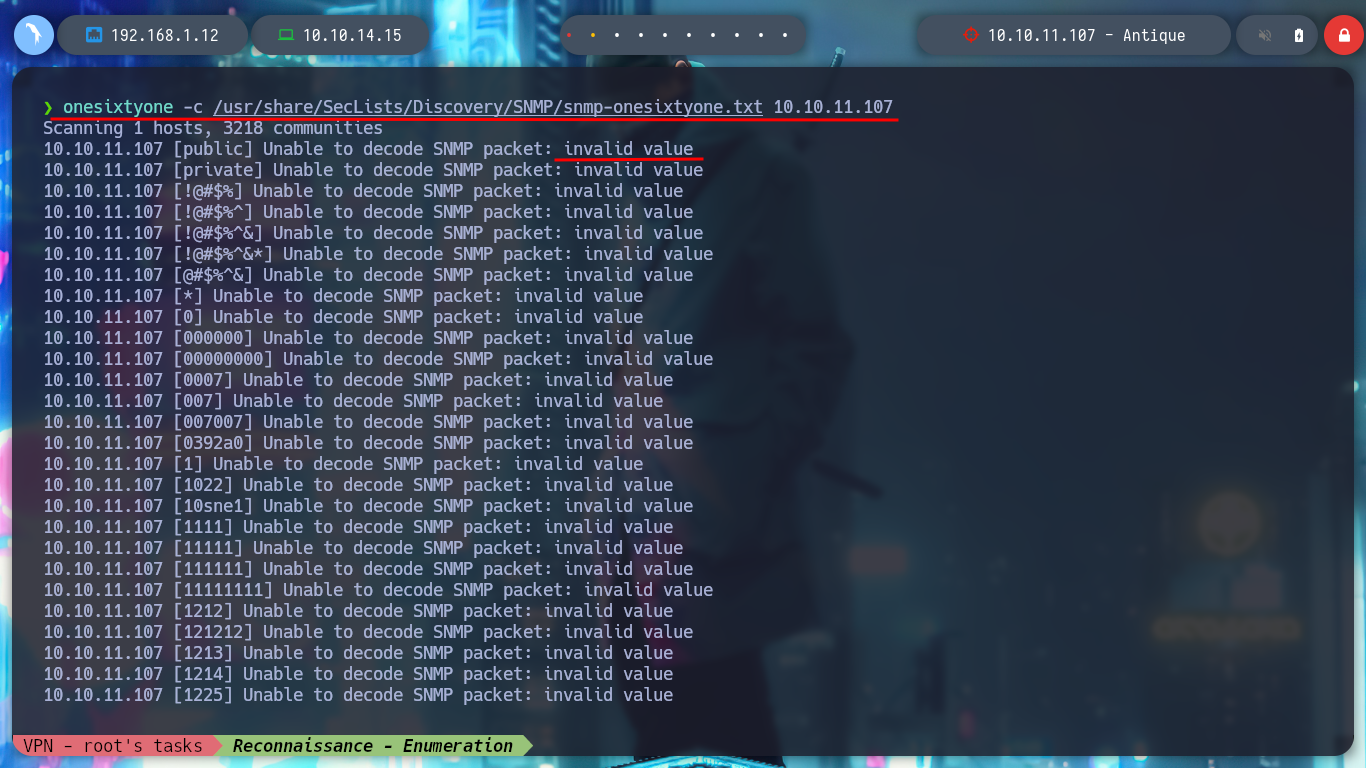
Task: Click the snmp-onesixtyone.txt wordlist path
Action: [488, 106]
